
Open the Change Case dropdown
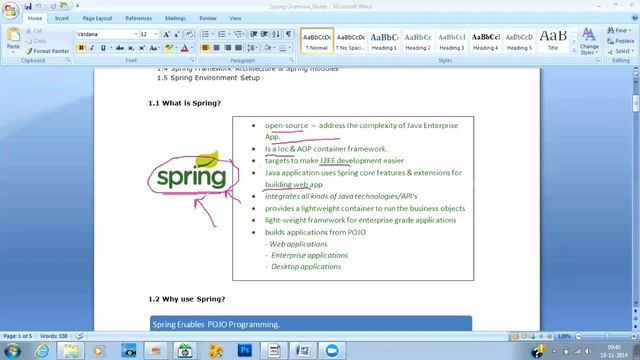point(154,48)
